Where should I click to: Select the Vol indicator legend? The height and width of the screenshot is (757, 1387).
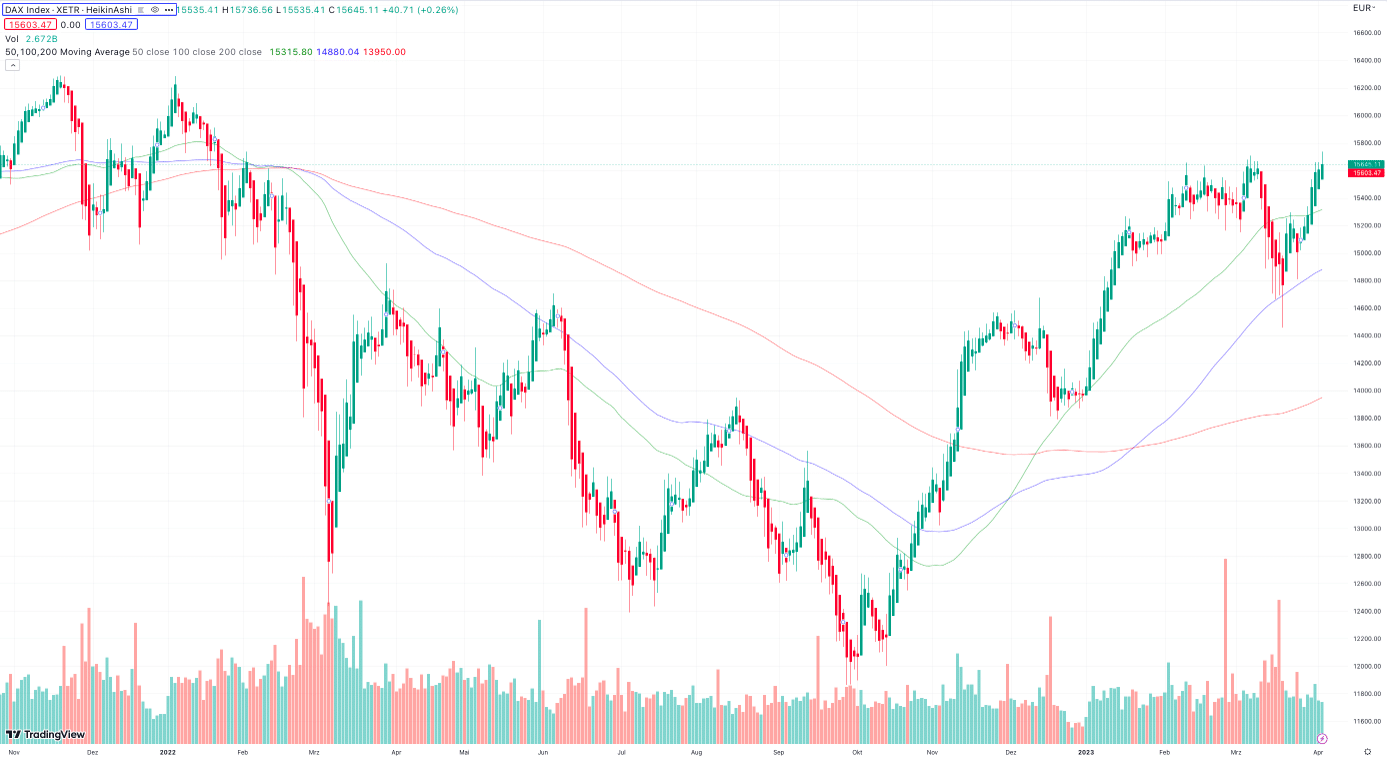coord(12,38)
